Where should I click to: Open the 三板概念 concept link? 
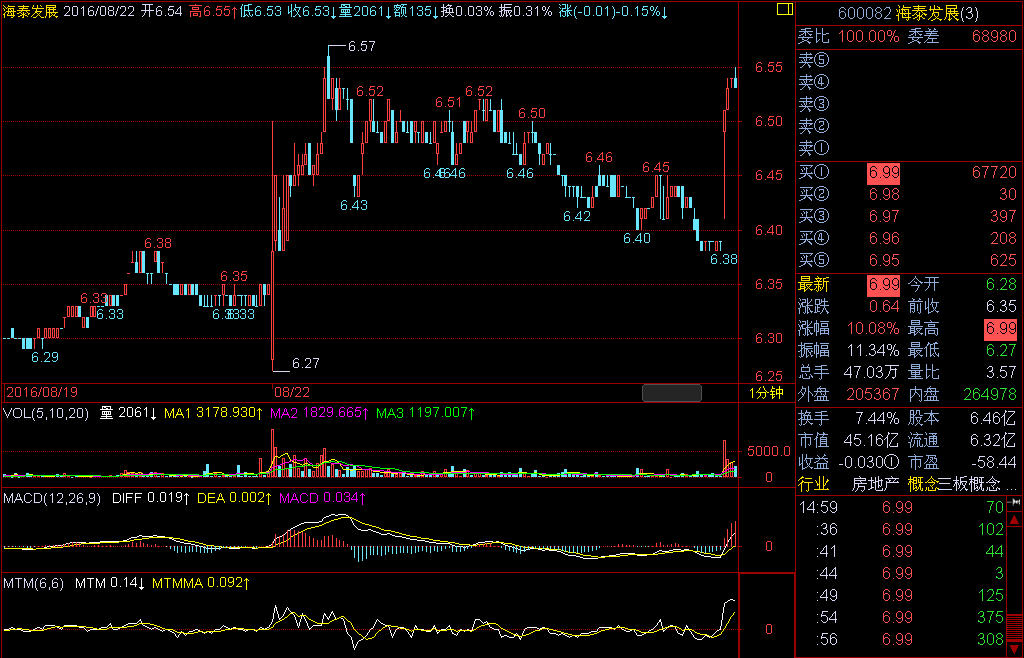970,484
